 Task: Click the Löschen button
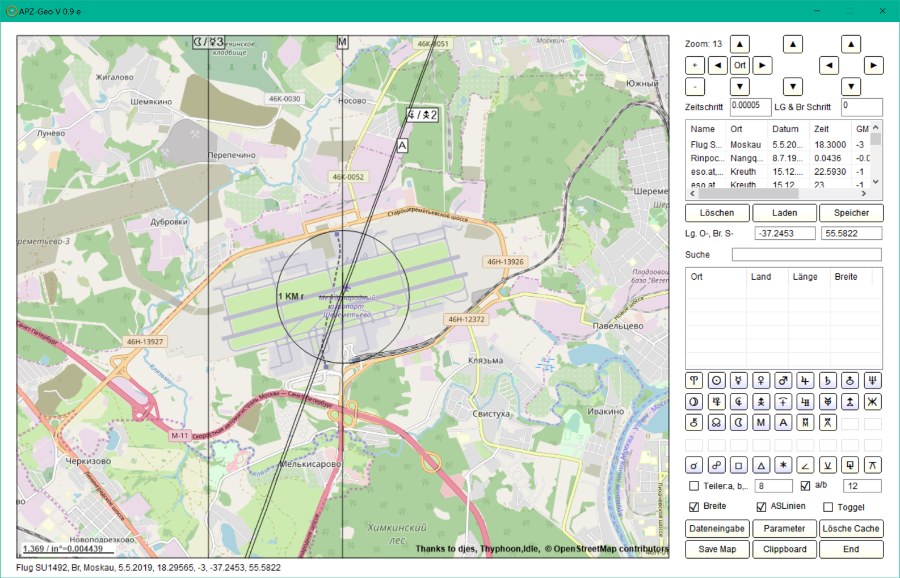(x=717, y=213)
